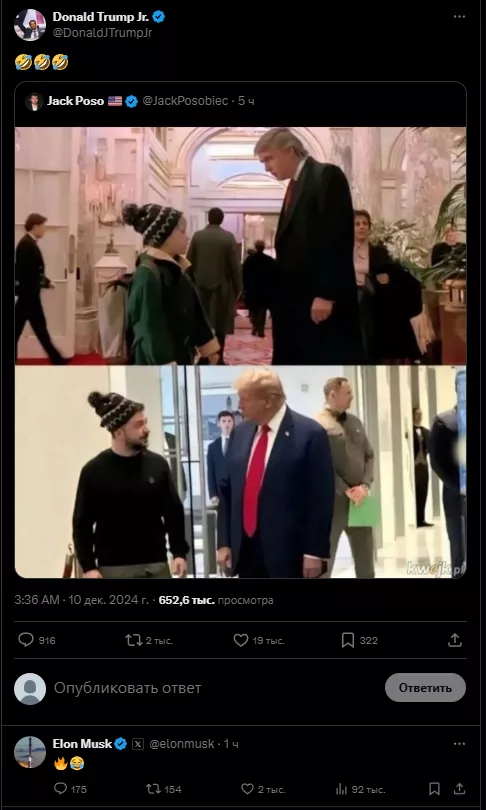The height and width of the screenshot is (810, 486).
Task: Like Elon Musk's reply with the heart
Action: coord(247,788)
